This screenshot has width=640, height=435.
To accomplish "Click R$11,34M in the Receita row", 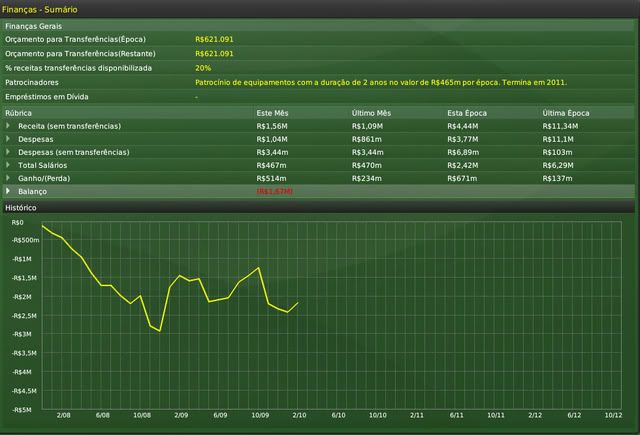I will point(560,126).
